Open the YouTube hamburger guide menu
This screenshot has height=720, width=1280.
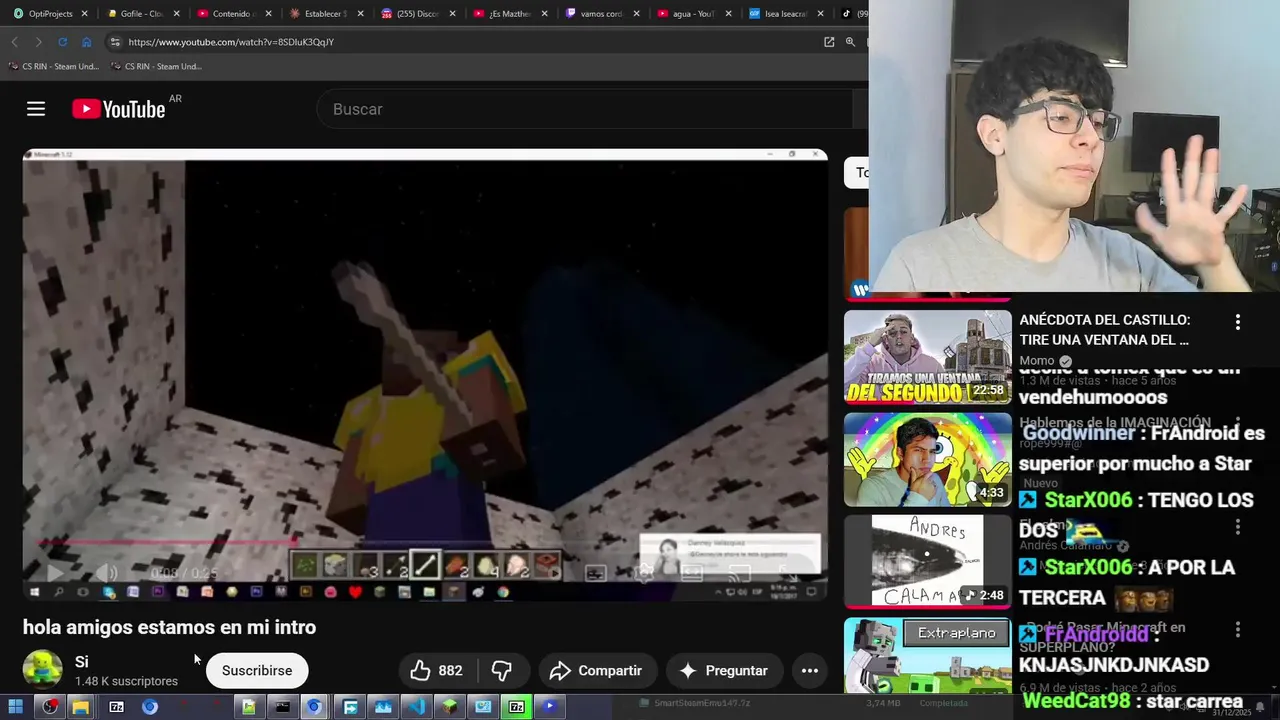pos(36,109)
